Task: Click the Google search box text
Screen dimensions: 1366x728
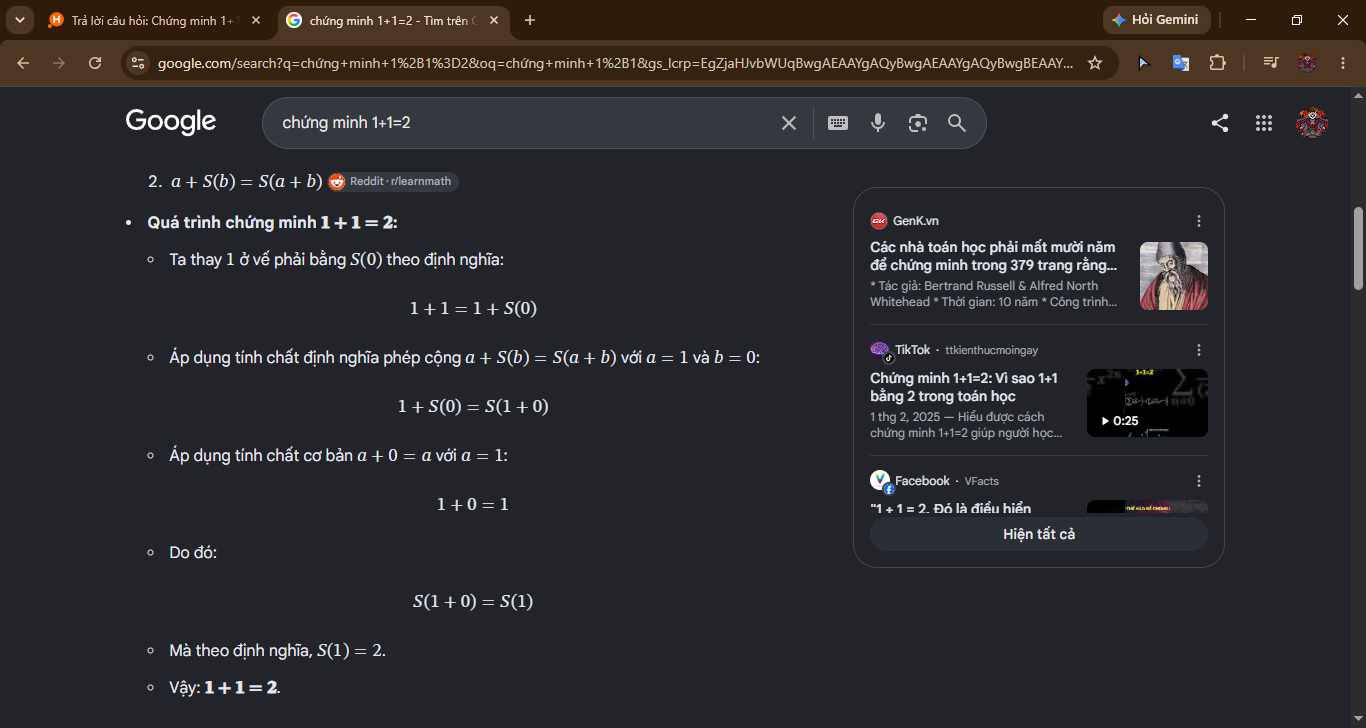Action: pos(346,123)
